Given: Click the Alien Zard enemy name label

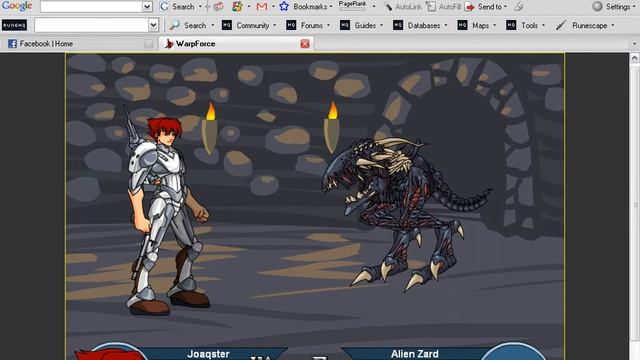Looking at the screenshot, I should [415, 354].
